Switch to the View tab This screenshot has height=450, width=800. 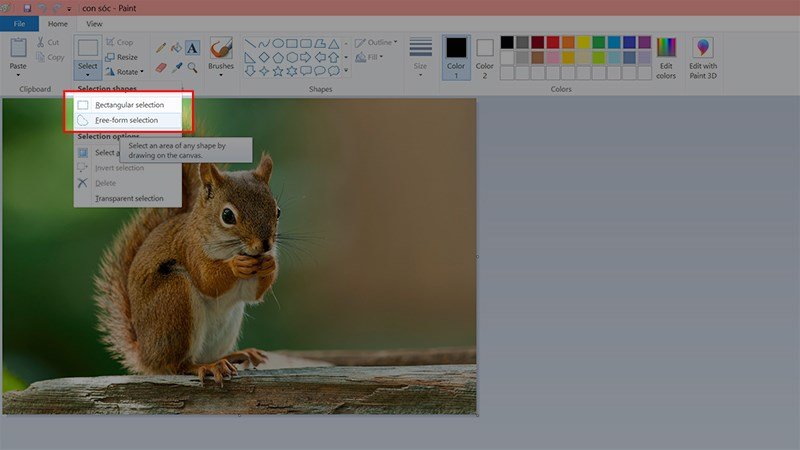tap(94, 23)
